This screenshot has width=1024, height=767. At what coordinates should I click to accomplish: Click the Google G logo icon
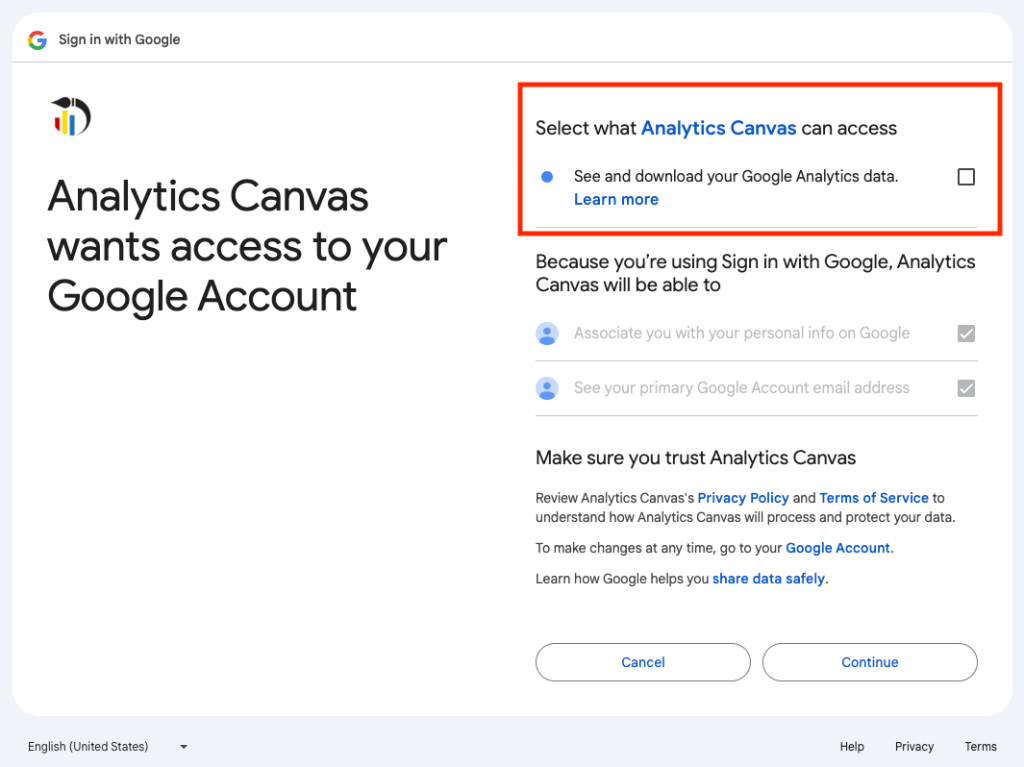[37, 40]
